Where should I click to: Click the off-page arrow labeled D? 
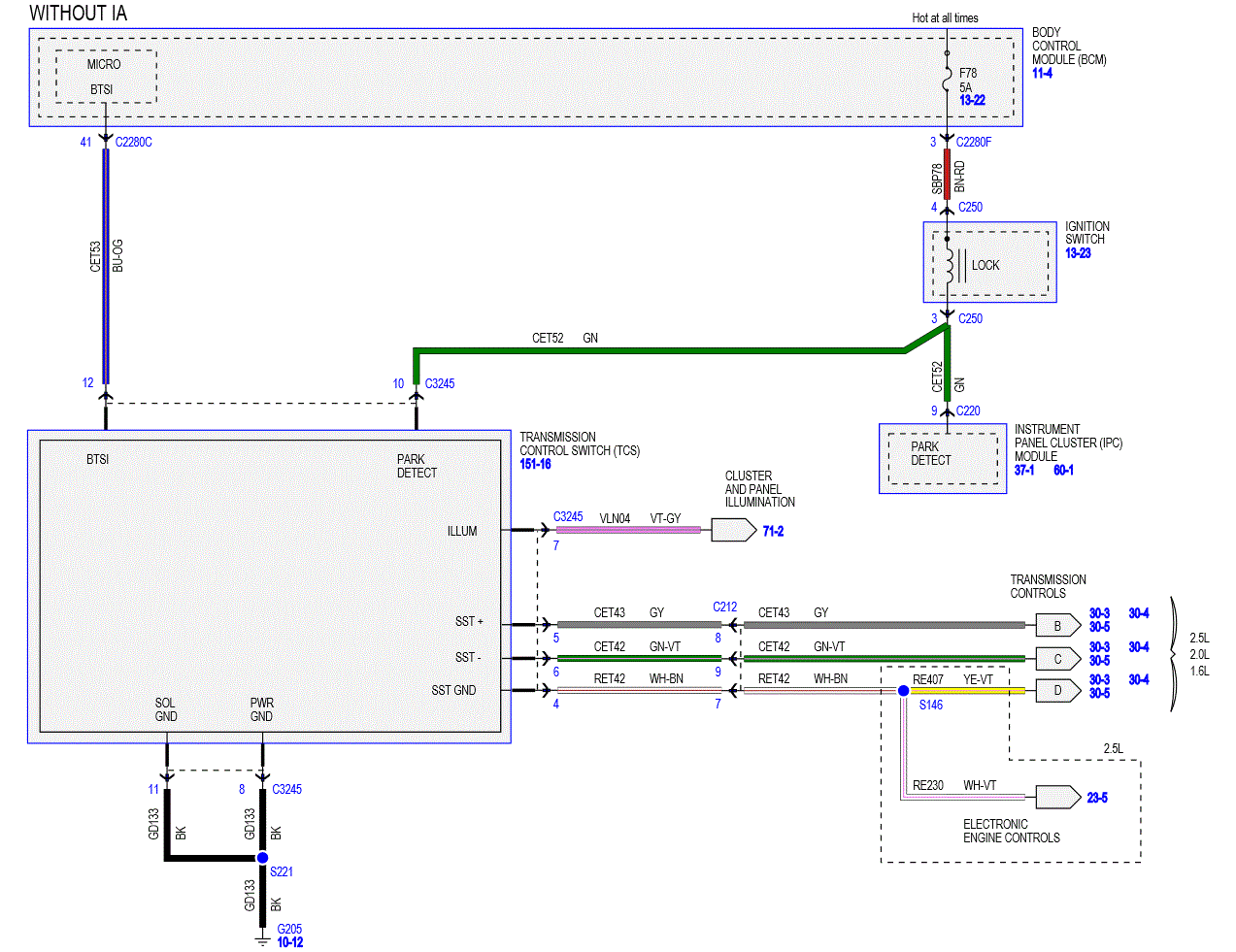point(1058,691)
